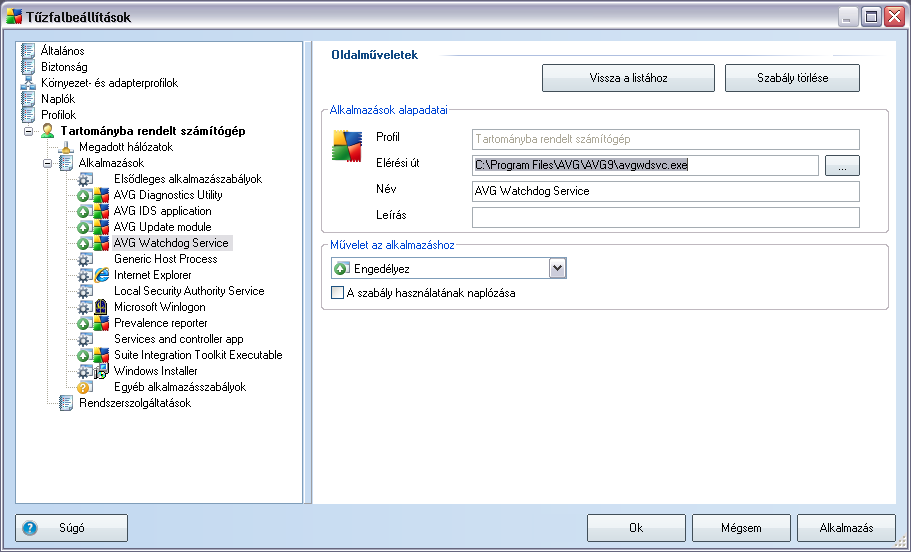
Task: Click the Környezet- és adapterprofilok network icon
Action: tap(28, 83)
